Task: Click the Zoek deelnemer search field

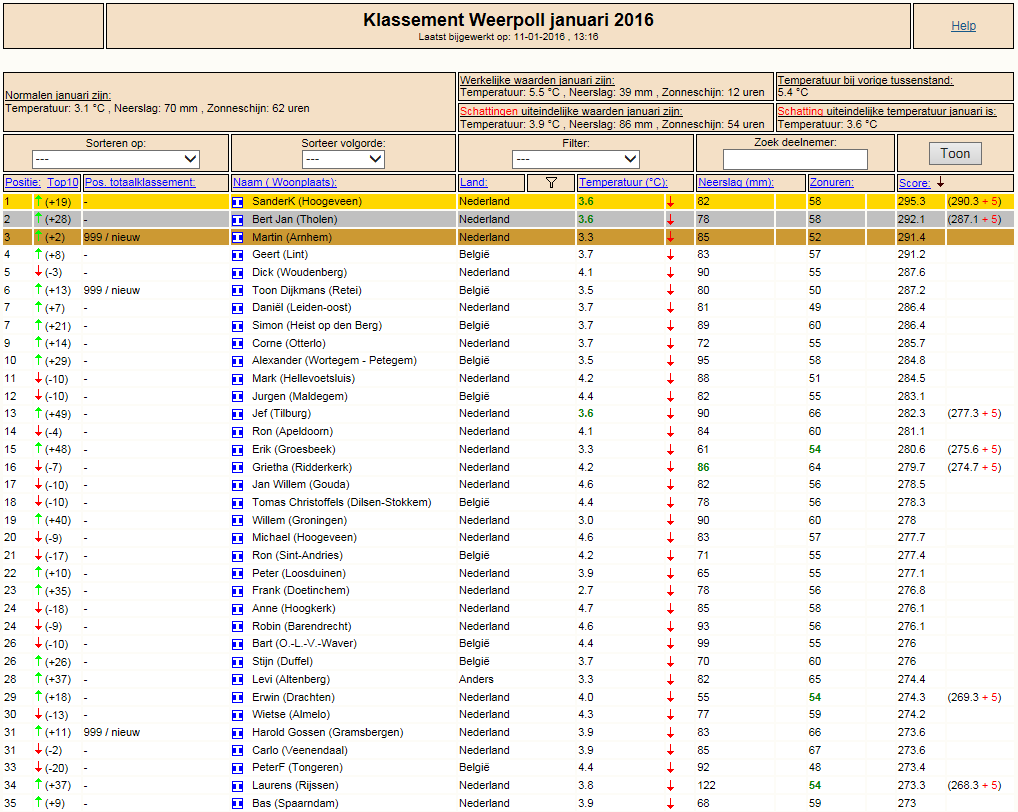Action: (795, 159)
